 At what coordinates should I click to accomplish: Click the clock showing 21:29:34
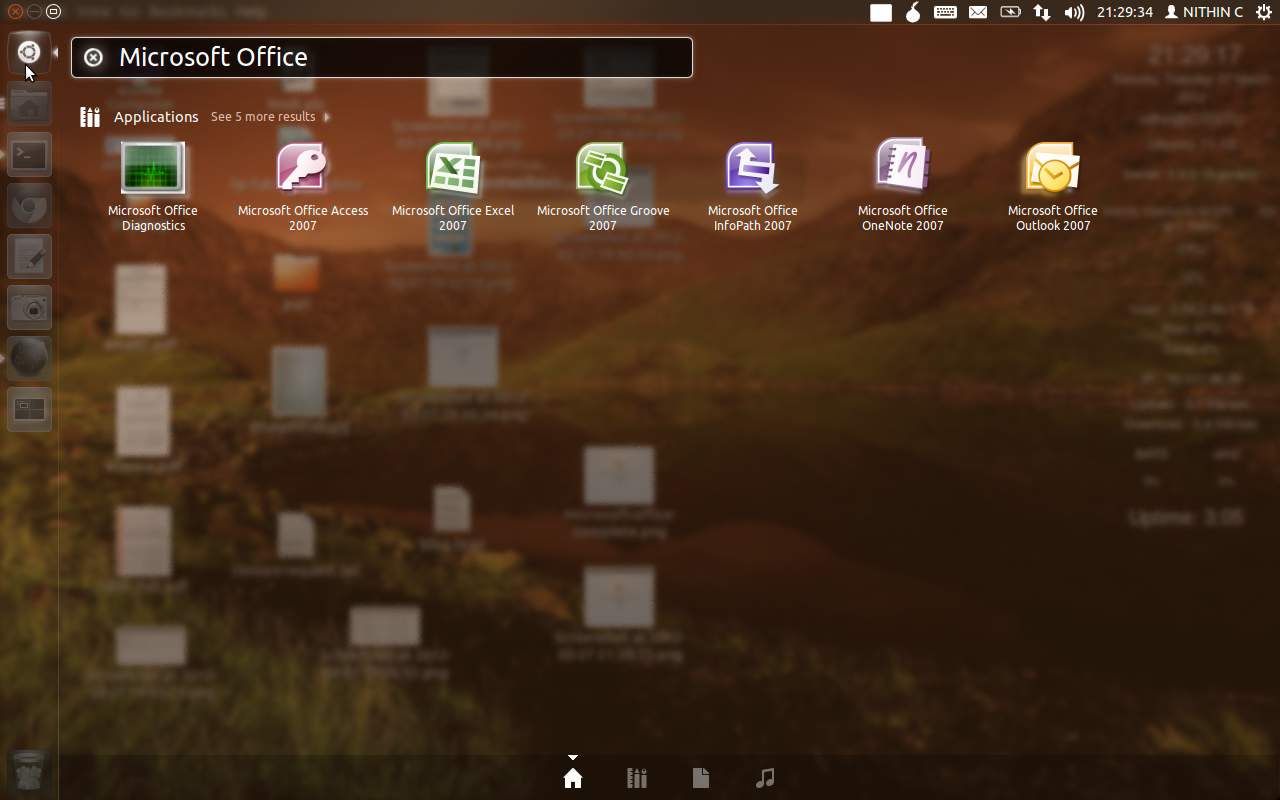point(1125,12)
